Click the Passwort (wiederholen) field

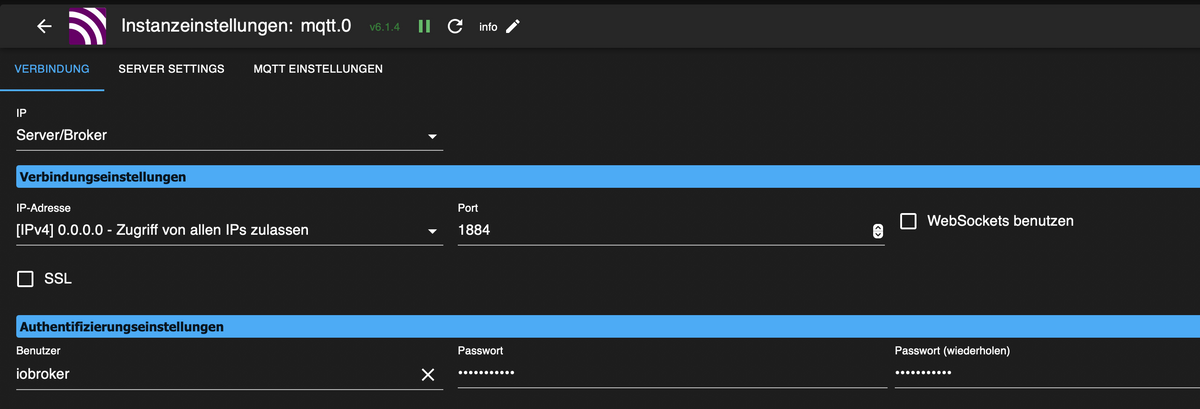point(1040,374)
